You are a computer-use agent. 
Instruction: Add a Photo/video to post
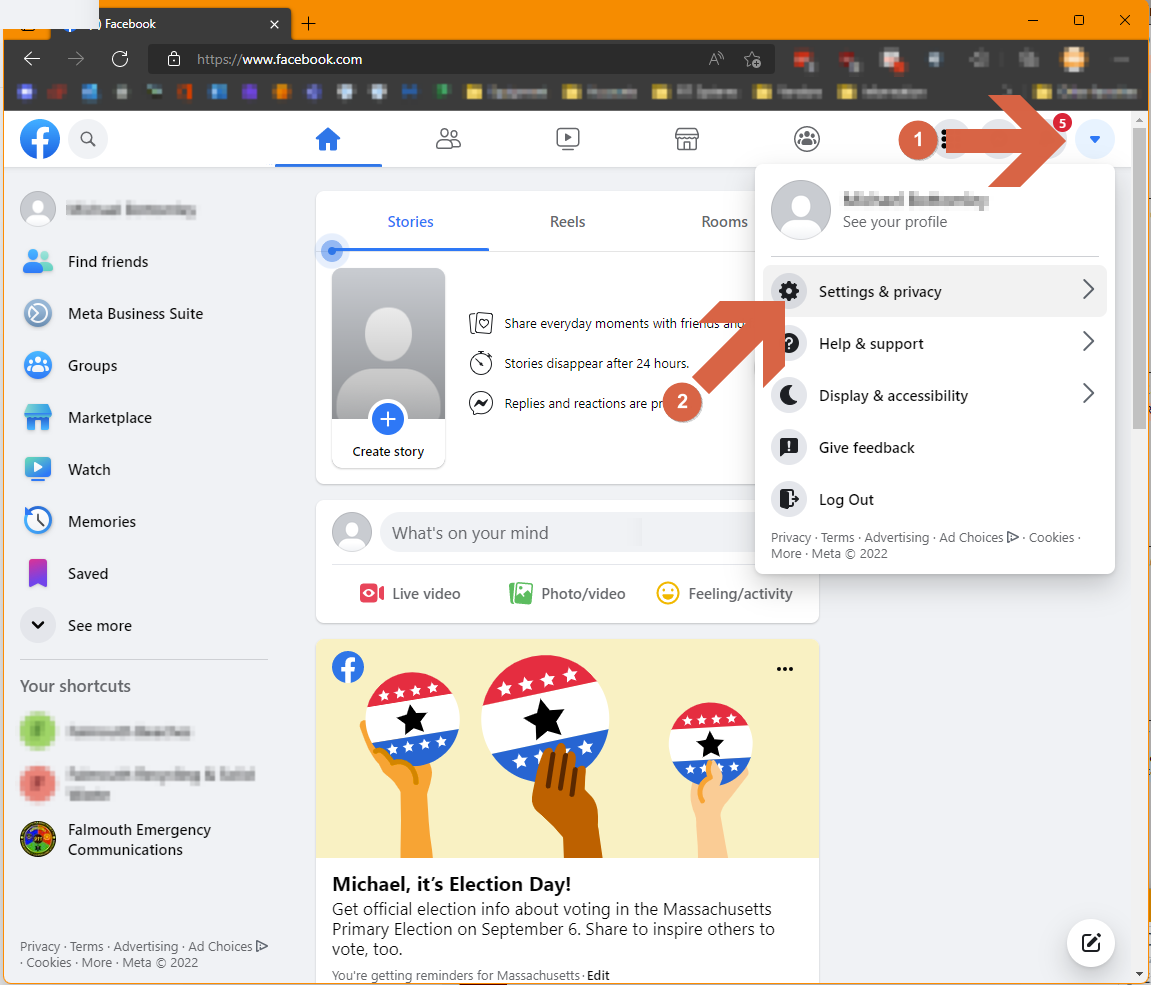(x=567, y=594)
